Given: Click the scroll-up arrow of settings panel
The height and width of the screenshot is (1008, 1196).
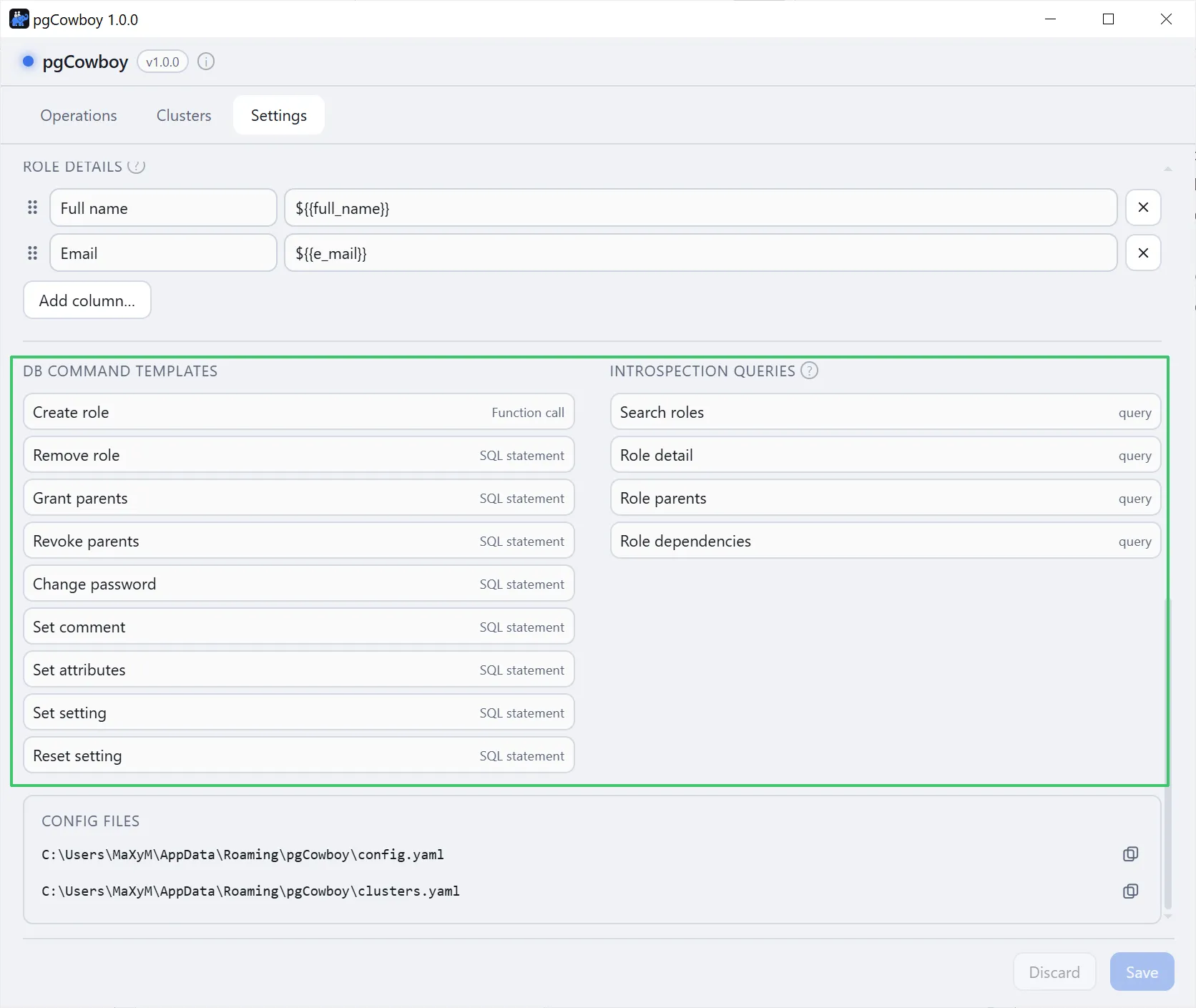Looking at the screenshot, I should (x=1168, y=169).
